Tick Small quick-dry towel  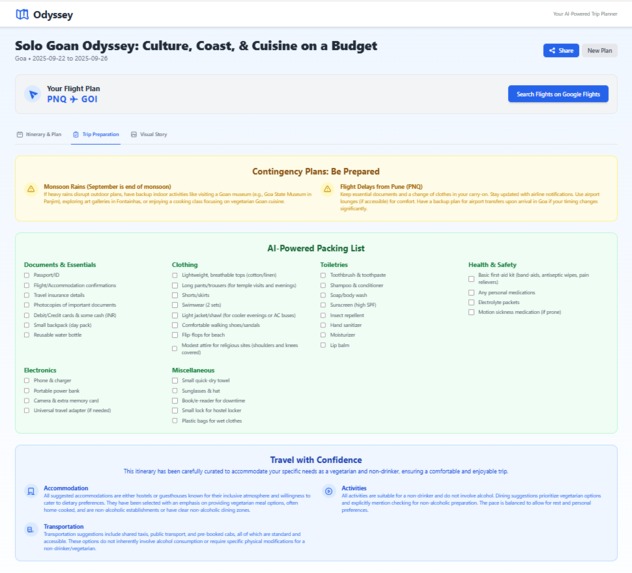coord(175,380)
